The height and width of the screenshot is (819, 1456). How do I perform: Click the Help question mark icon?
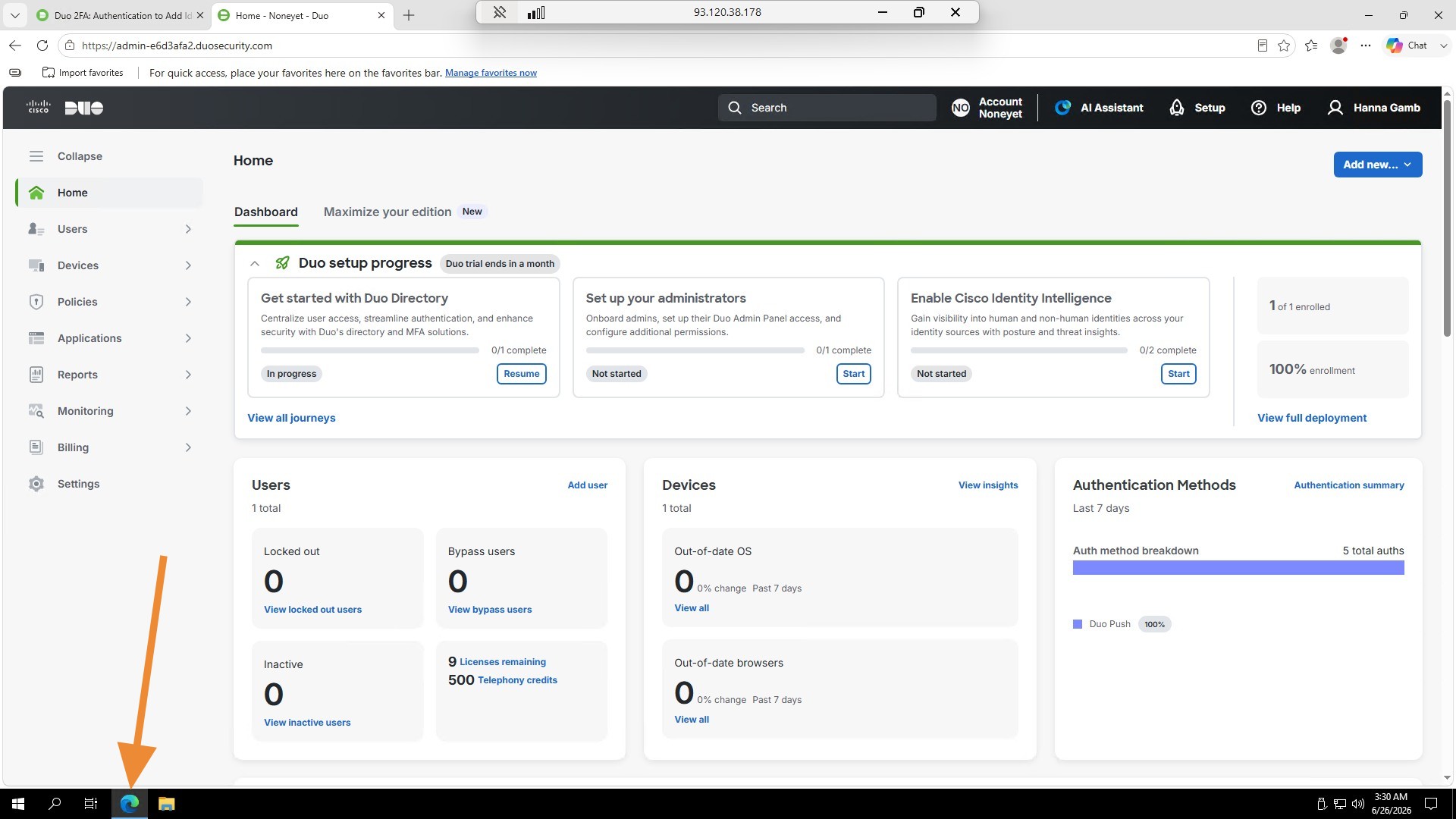coord(1259,108)
